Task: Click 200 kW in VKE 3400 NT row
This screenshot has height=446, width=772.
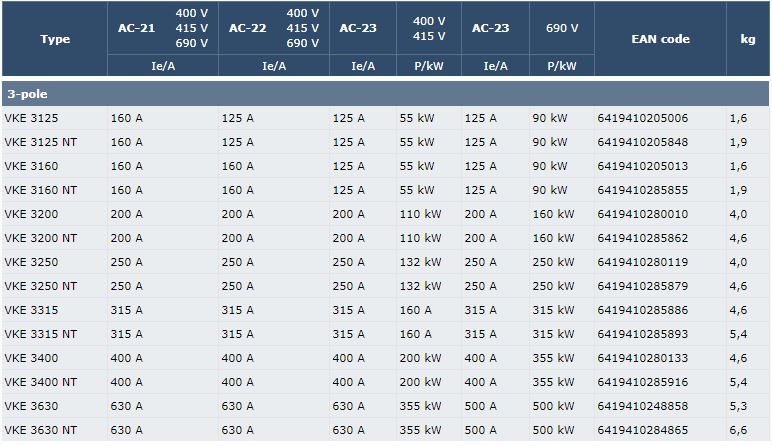Action: coord(420,382)
